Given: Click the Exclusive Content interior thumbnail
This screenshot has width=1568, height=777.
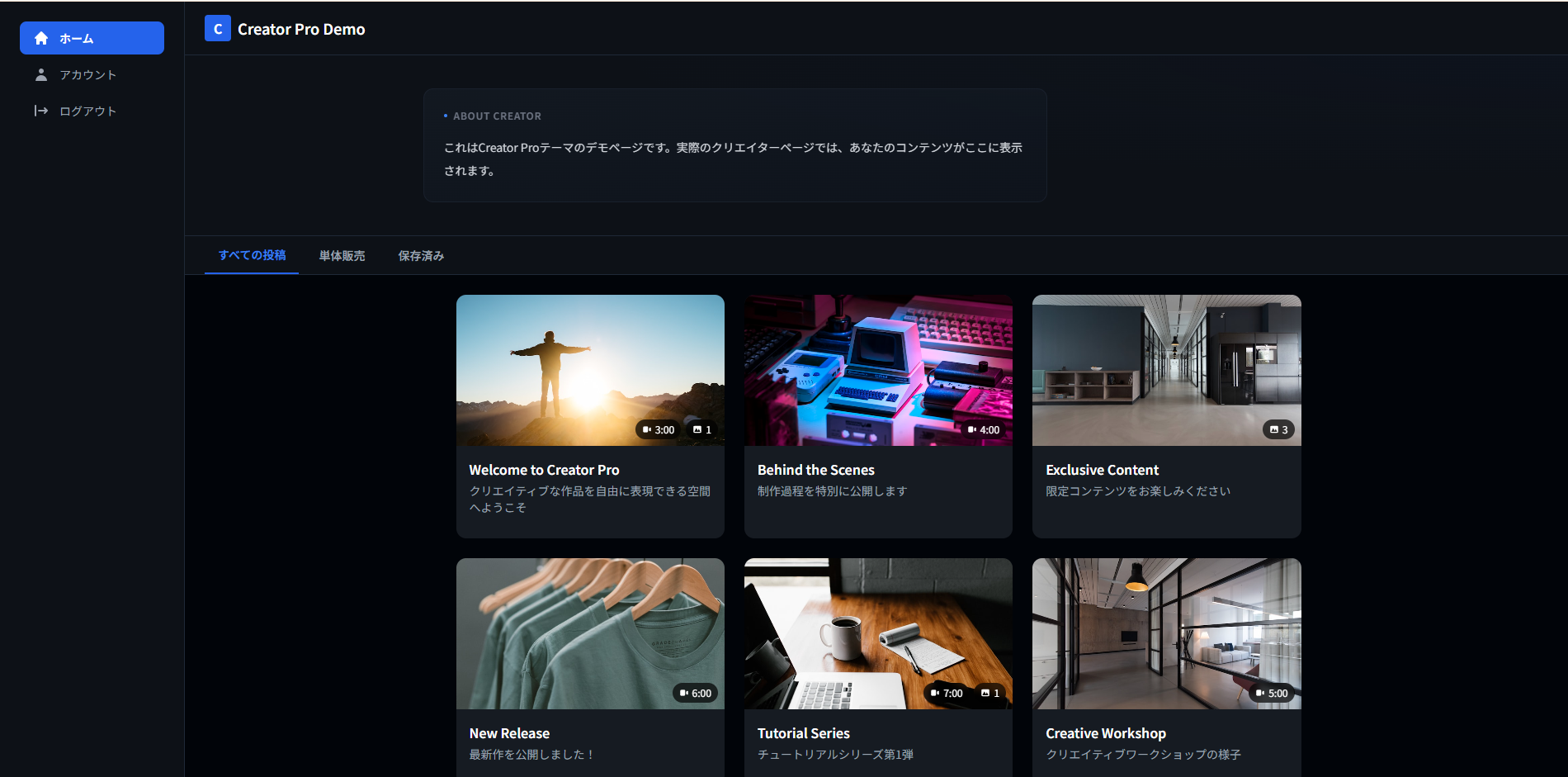Looking at the screenshot, I should click(x=1165, y=369).
